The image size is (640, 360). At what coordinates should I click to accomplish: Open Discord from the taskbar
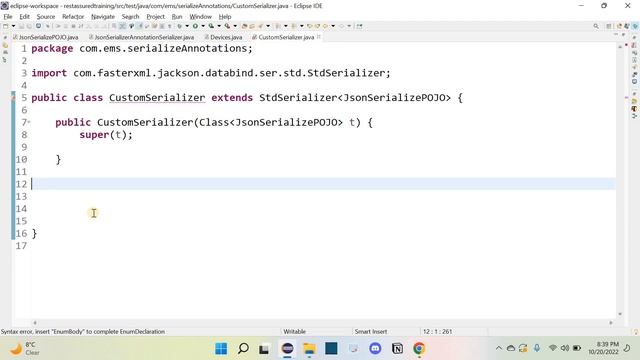[375, 349]
